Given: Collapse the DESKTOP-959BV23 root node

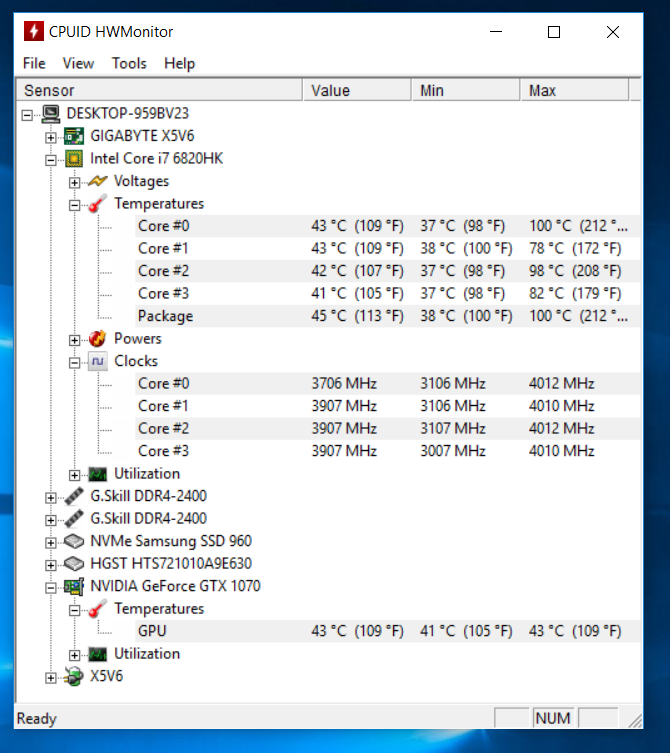Looking at the screenshot, I should pyautogui.click(x=27, y=115).
